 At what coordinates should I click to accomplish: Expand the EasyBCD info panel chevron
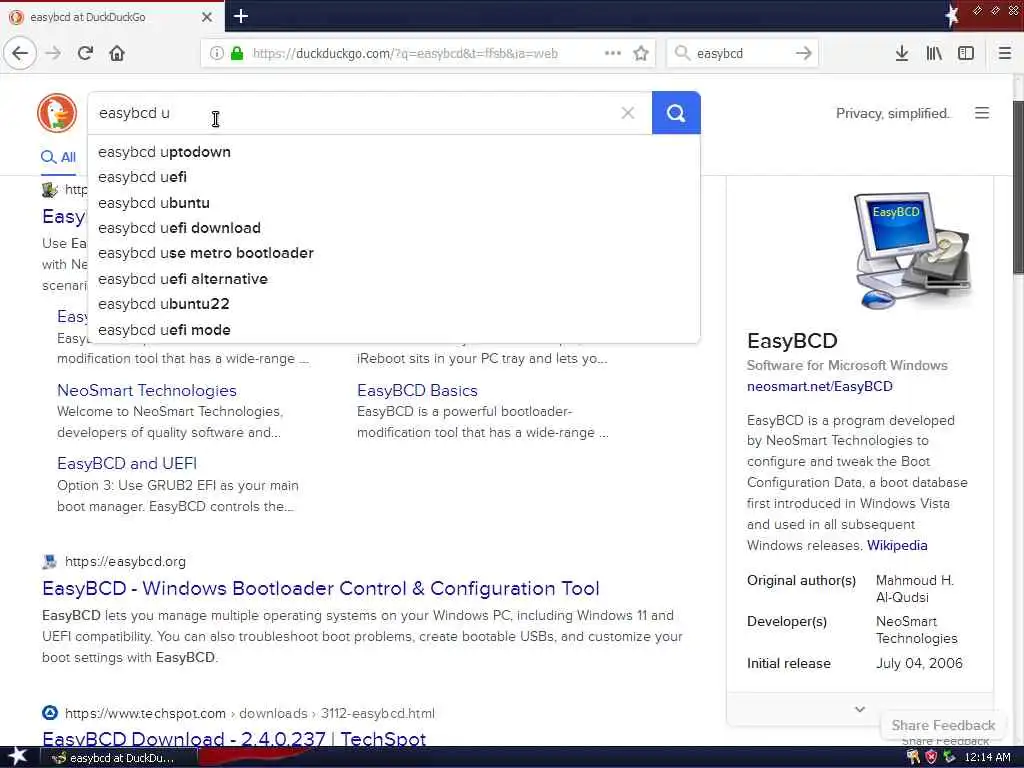point(859,709)
